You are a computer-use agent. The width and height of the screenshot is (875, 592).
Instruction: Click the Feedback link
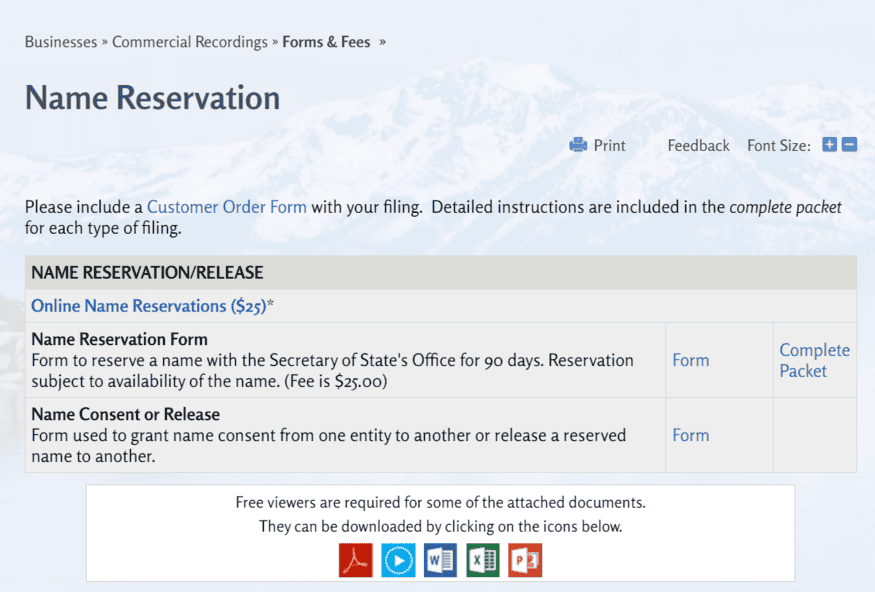(698, 146)
